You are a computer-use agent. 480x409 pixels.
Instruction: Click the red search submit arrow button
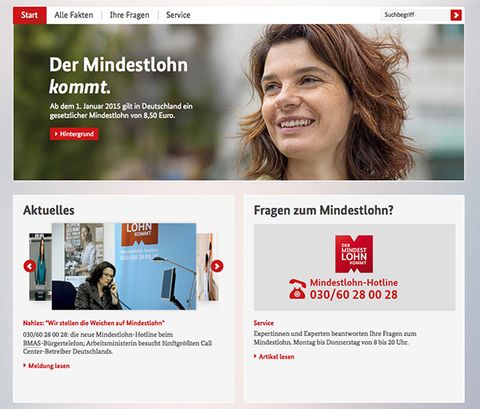click(456, 15)
